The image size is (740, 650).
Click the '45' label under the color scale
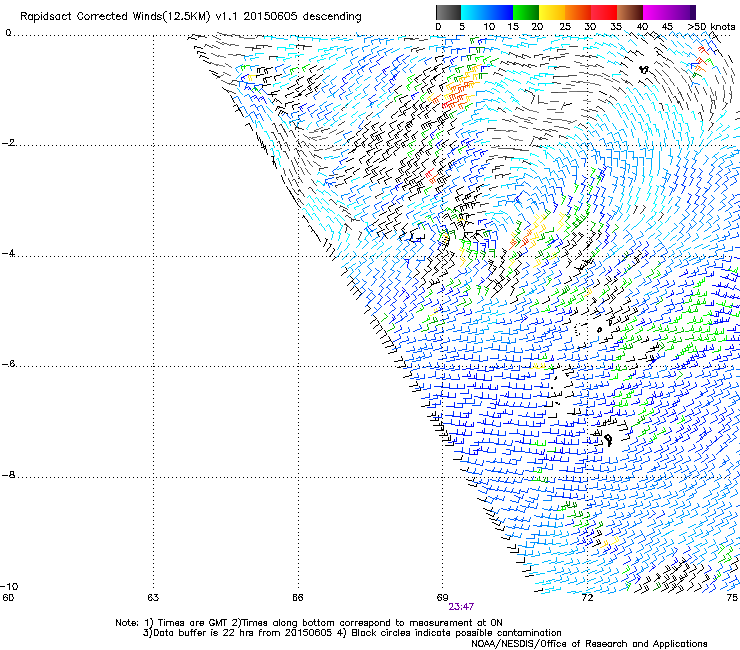(667, 27)
